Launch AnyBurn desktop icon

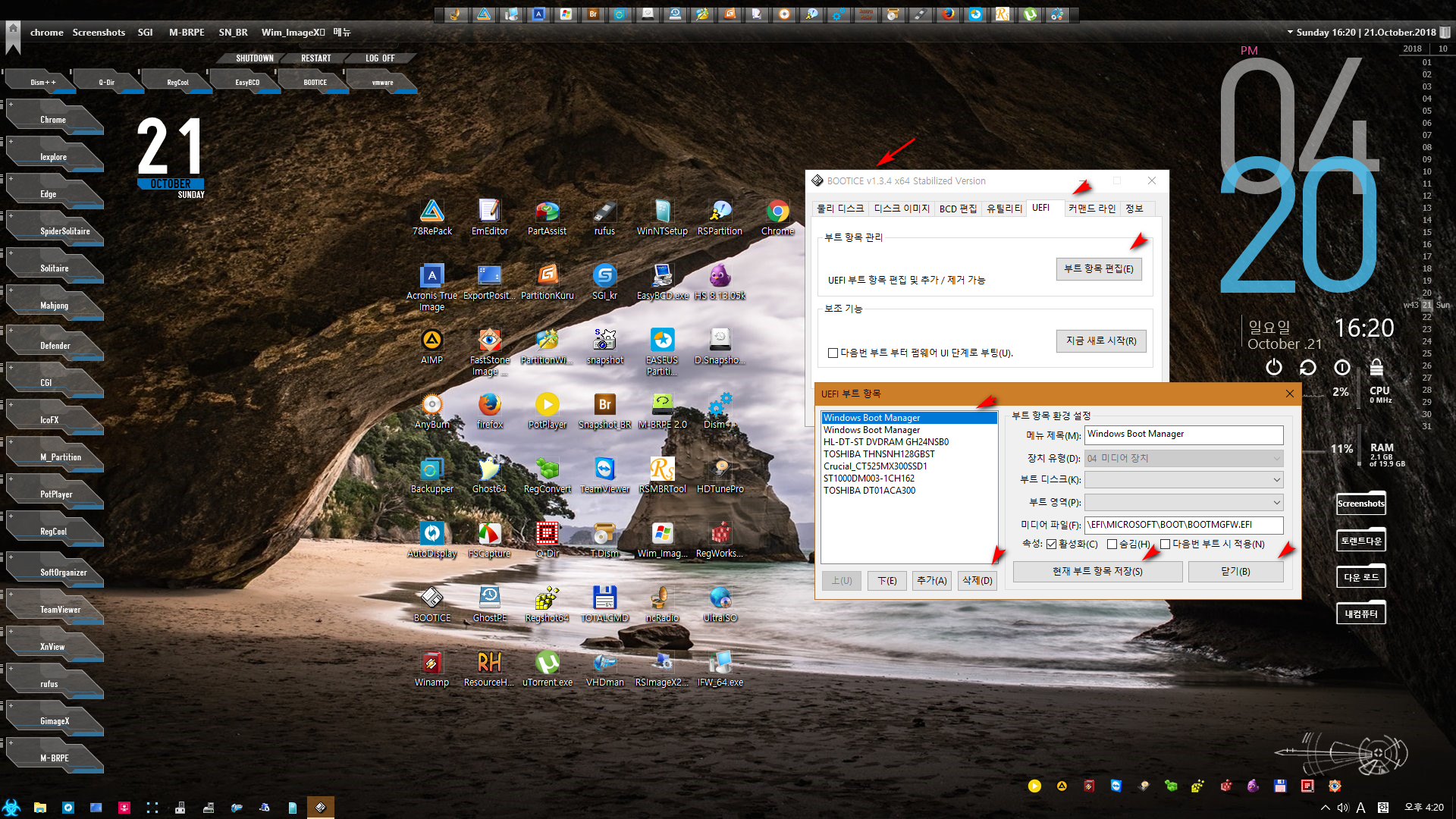pos(431,410)
